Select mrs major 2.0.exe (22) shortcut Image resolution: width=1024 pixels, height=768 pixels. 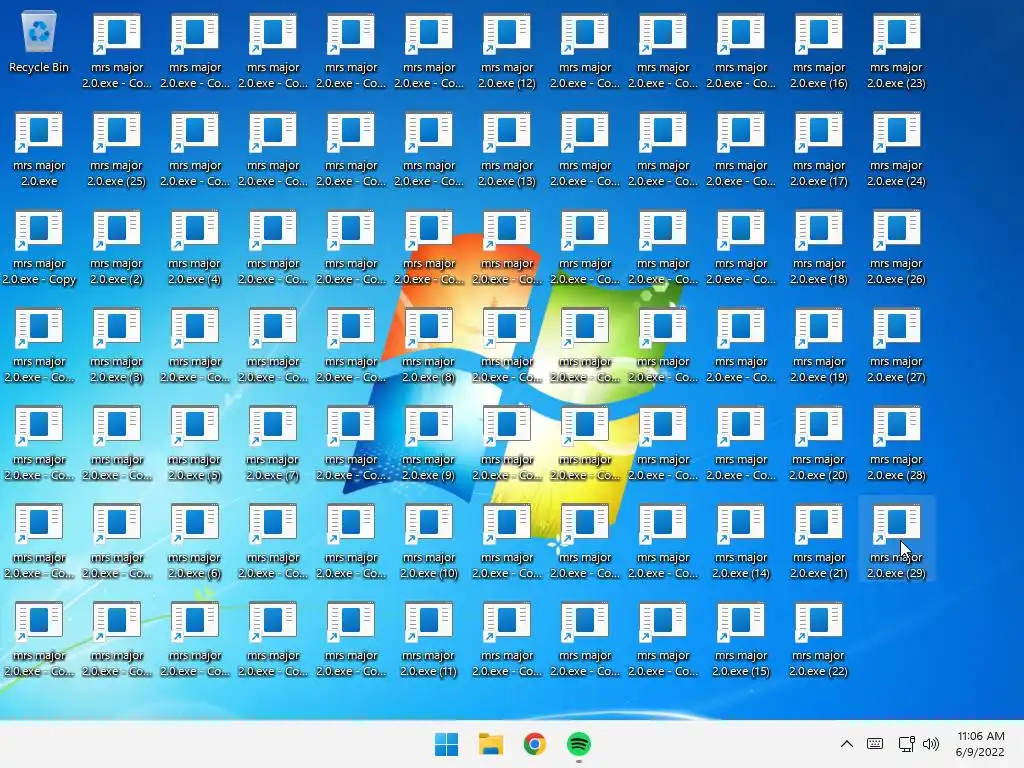[x=818, y=639]
